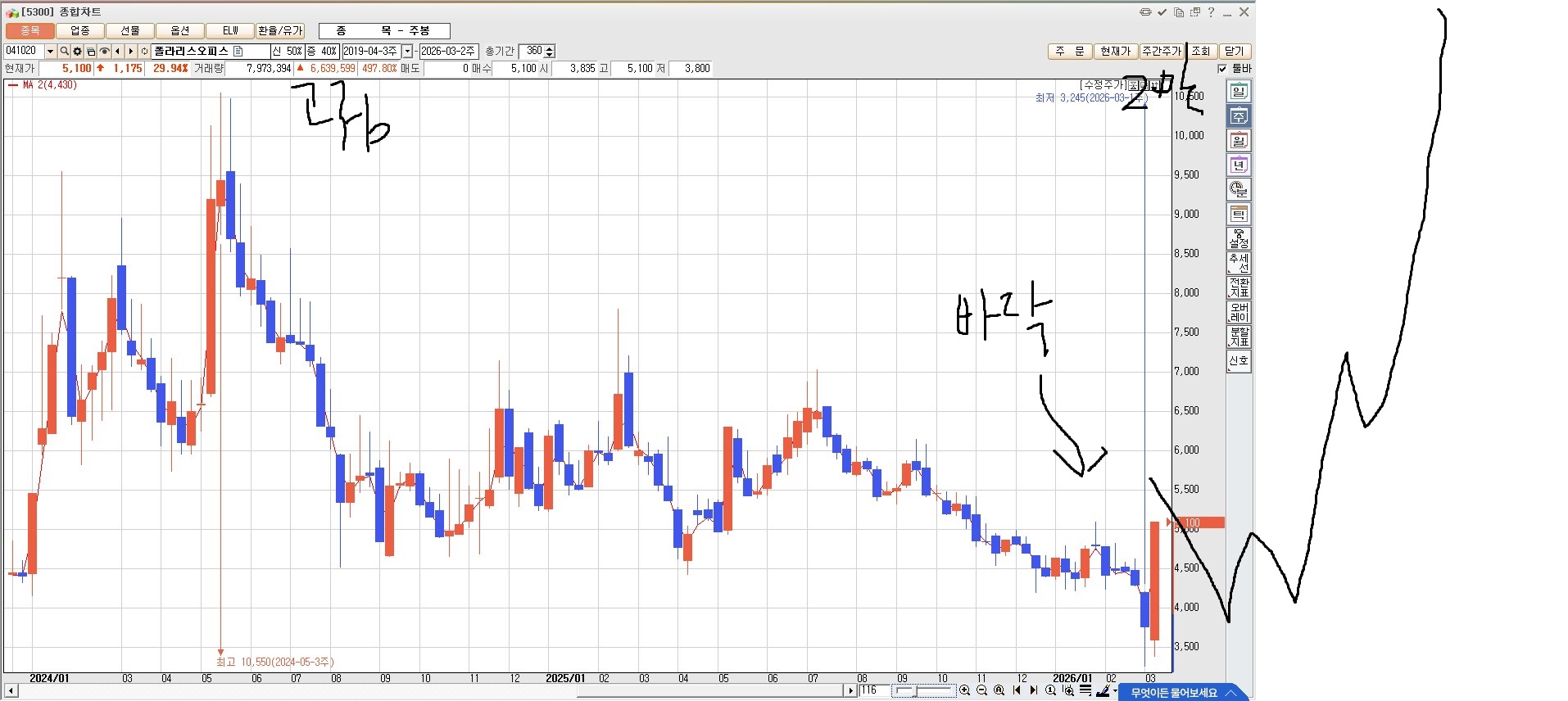Open chart settings (설정) icon

(1238, 239)
